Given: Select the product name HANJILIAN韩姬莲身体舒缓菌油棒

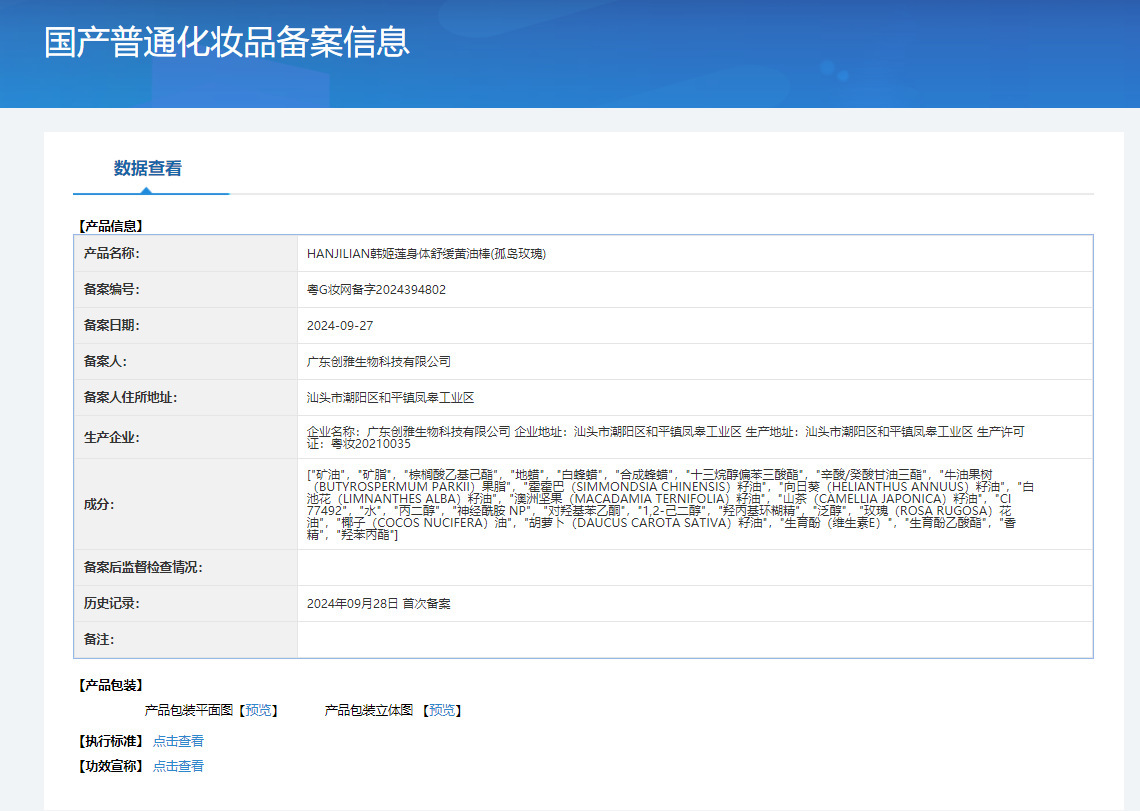Looking at the screenshot, I should tap(426, 254).
